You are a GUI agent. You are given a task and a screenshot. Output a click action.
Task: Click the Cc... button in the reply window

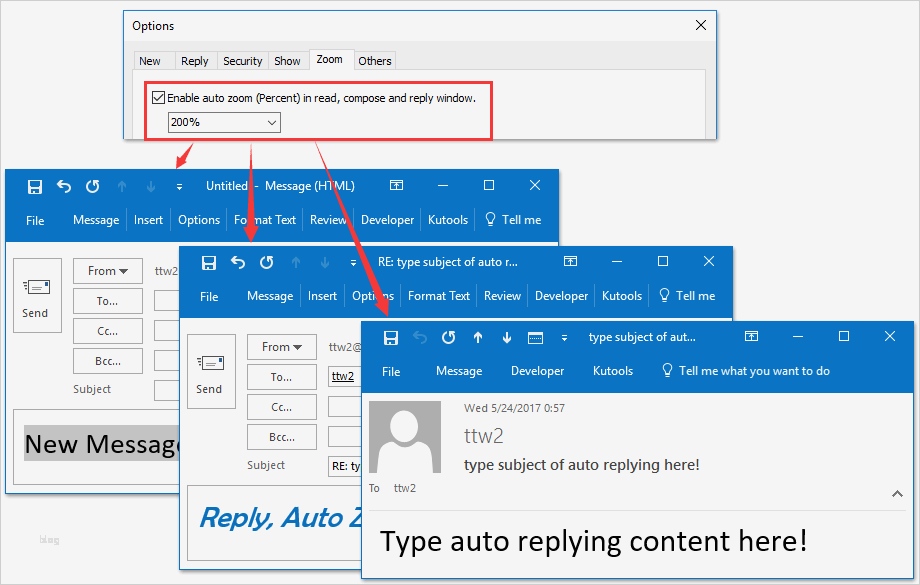coord(281,406)
